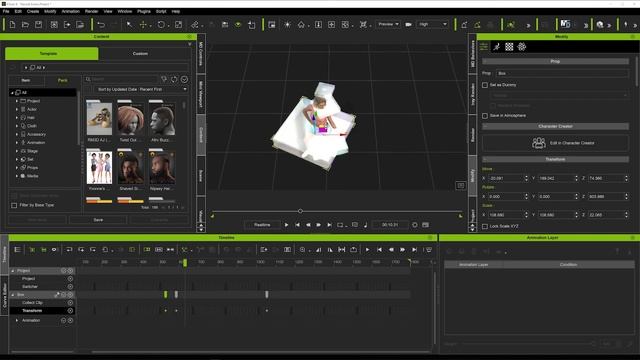Click the Undo arrow icon
This screenshot has width=640, height=360.
[101, 24]
